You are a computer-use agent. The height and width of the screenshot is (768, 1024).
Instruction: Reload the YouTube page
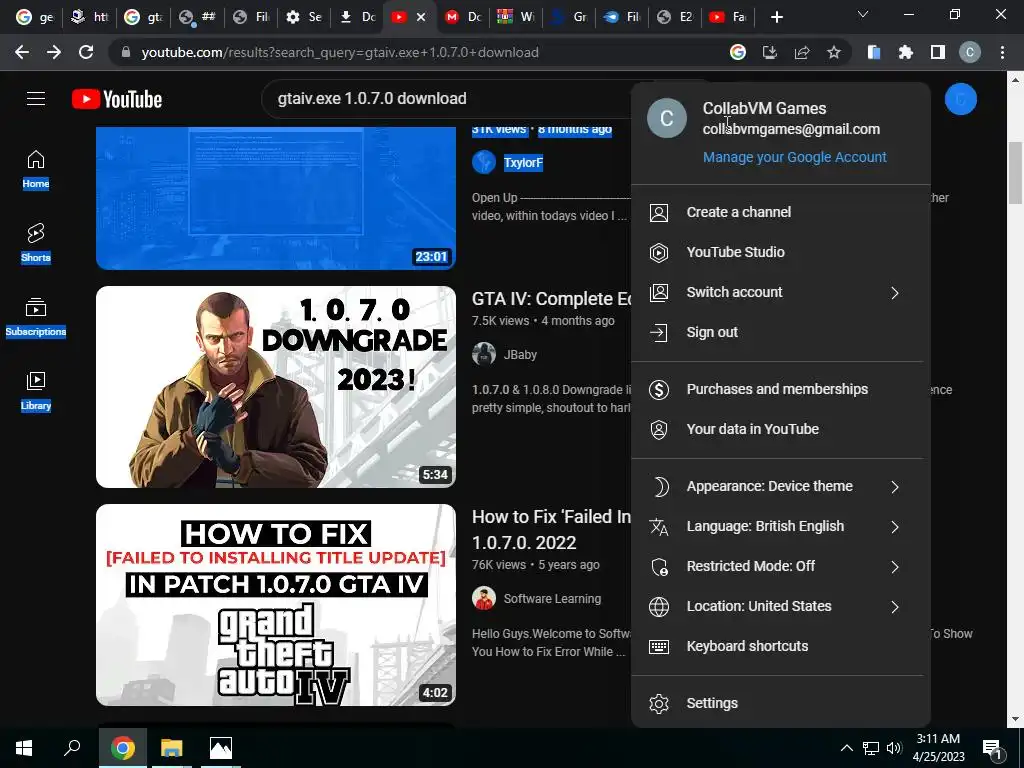click(x=86, y=52)
